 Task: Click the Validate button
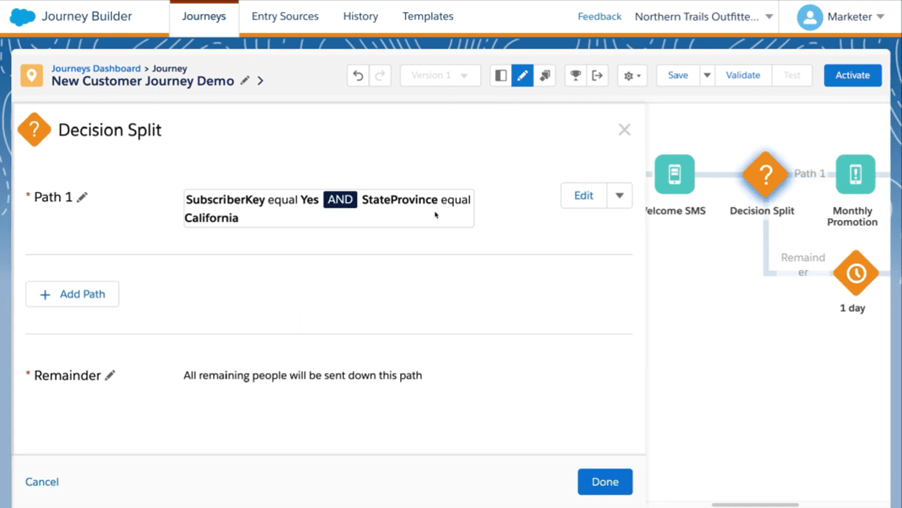[x=743, y=75]
